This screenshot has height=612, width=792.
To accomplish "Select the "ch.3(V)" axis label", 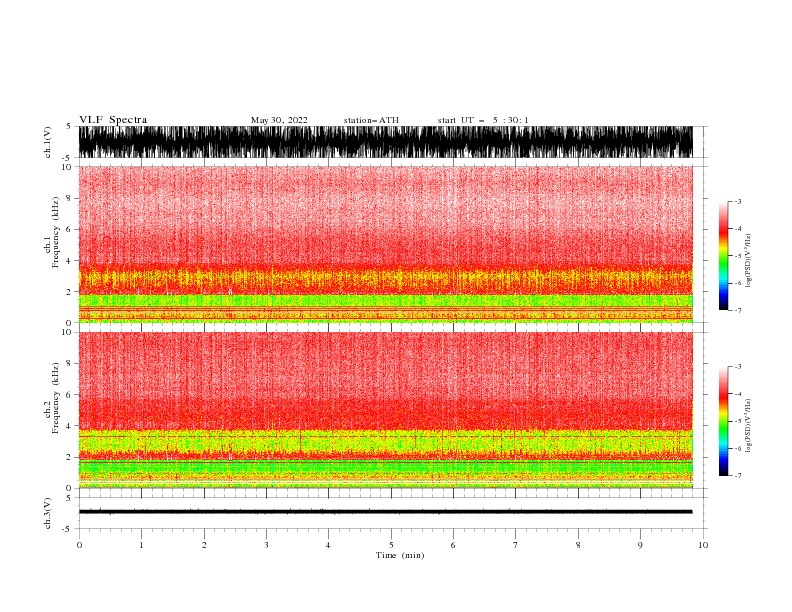I will click(x=48, y=513).
